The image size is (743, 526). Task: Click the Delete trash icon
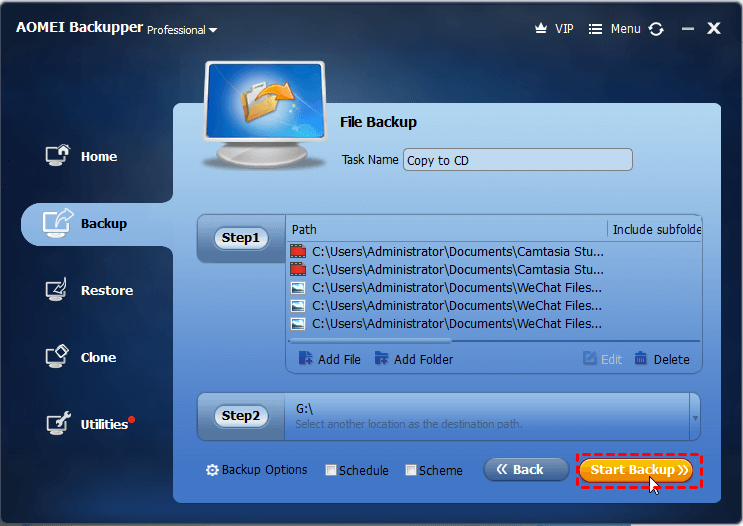641,358
